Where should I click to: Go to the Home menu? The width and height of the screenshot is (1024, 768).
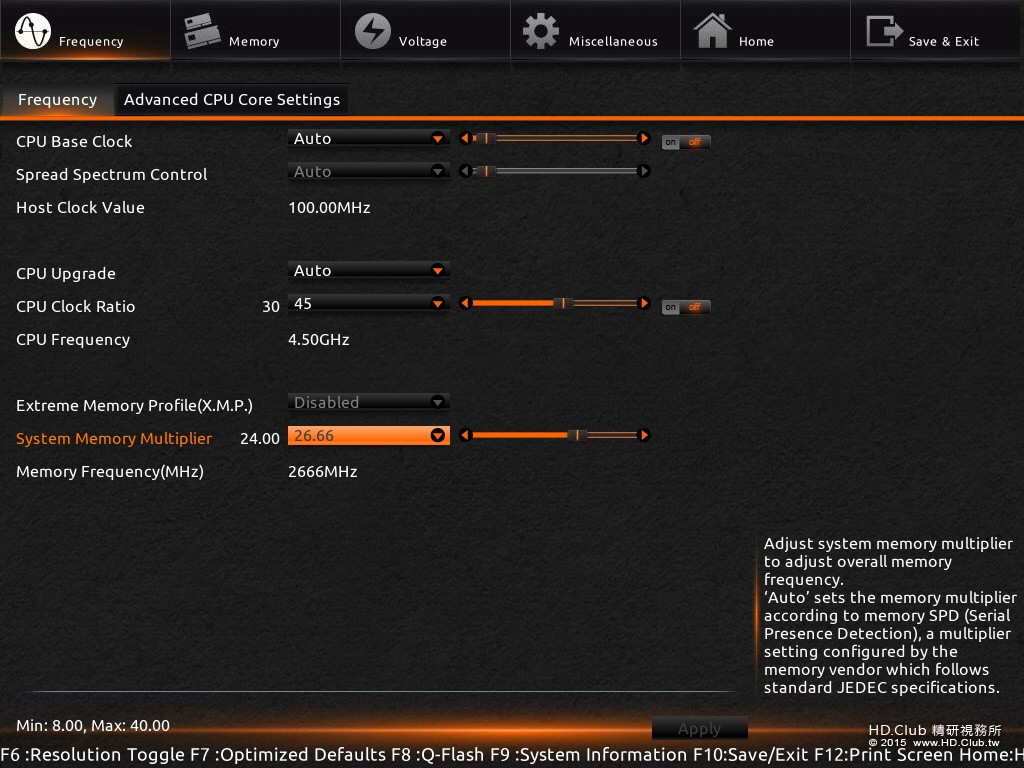point(765,31)
